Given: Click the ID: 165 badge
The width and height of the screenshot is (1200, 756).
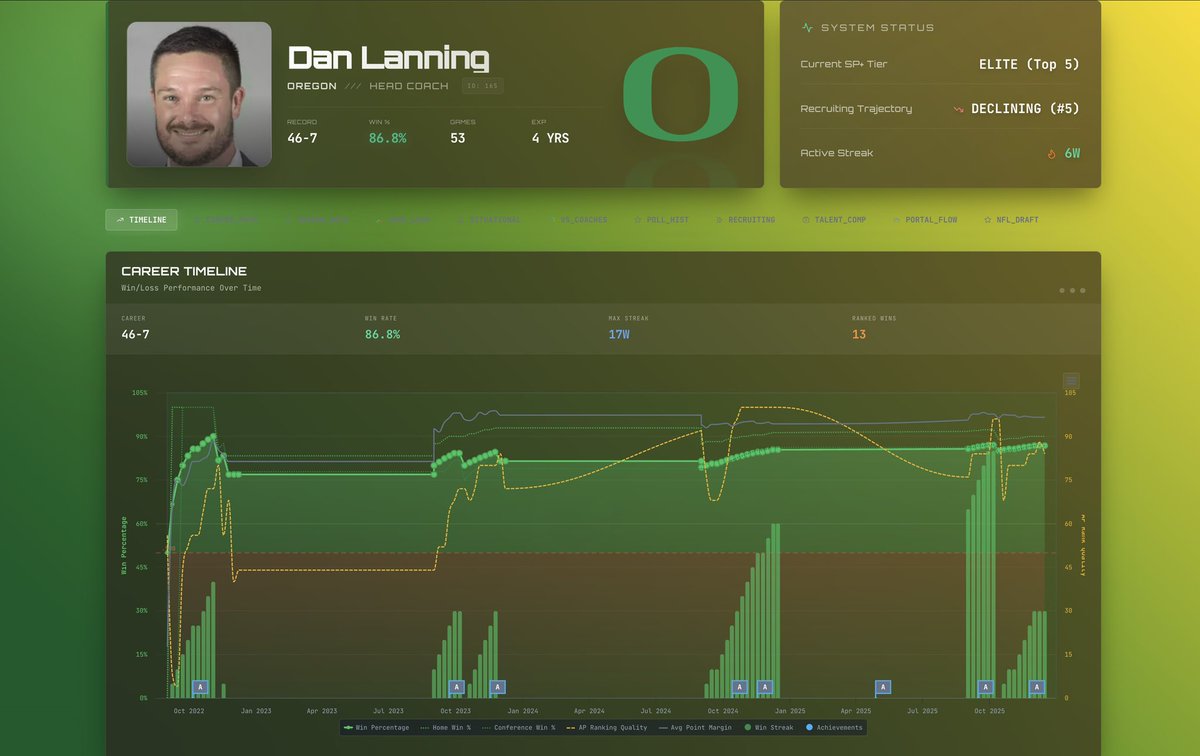Looking at the screenshot, I should 484,86.
